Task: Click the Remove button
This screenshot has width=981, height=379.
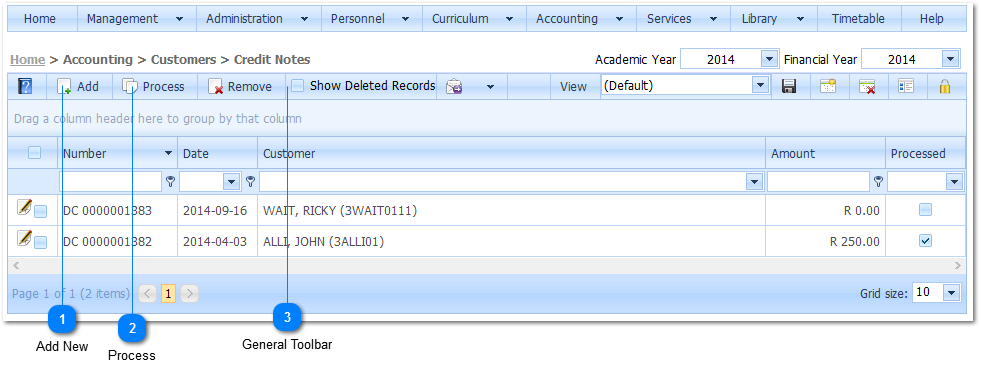Action: [240, 86]
